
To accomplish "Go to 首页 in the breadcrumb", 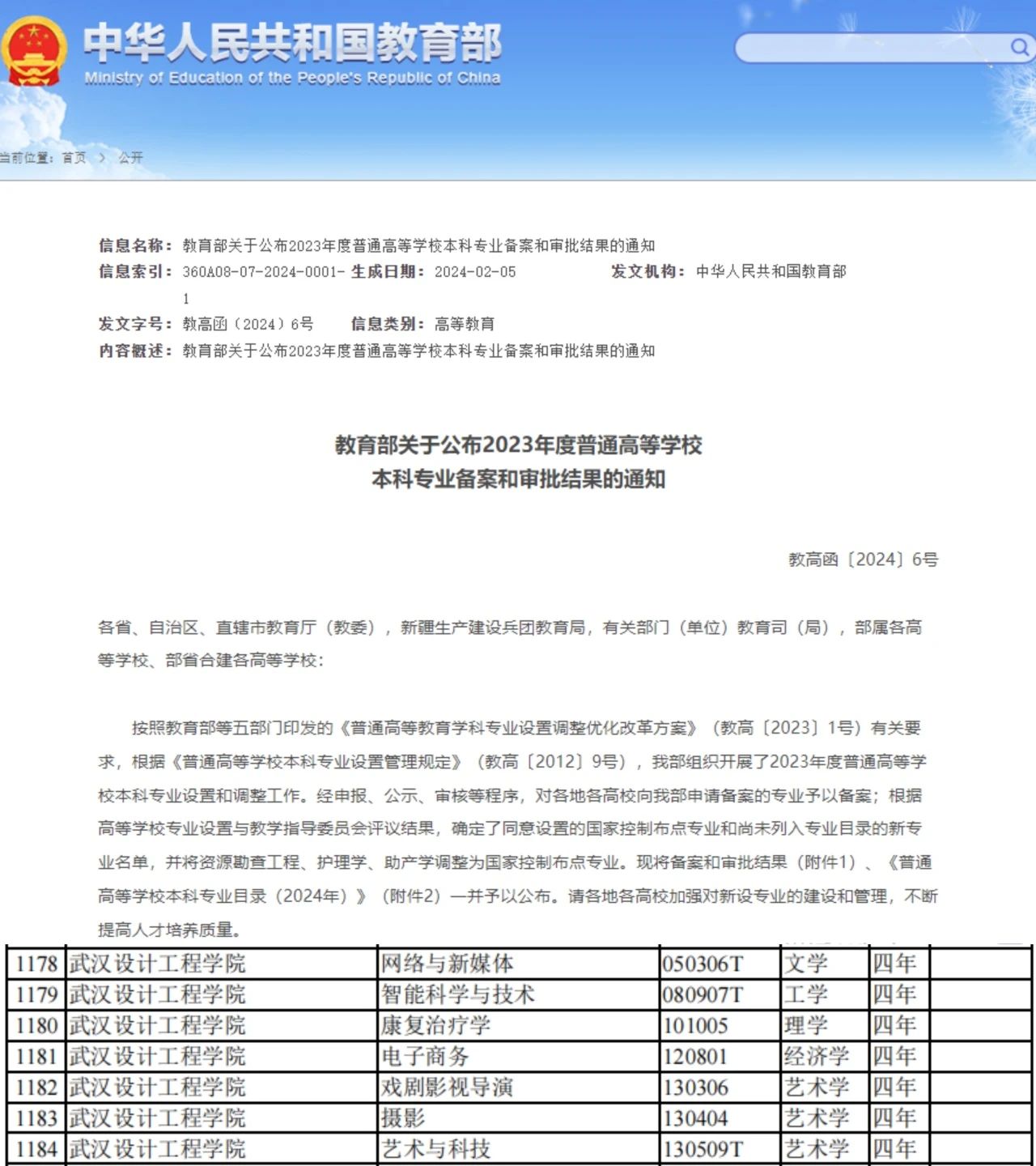I will coord(74,158).
